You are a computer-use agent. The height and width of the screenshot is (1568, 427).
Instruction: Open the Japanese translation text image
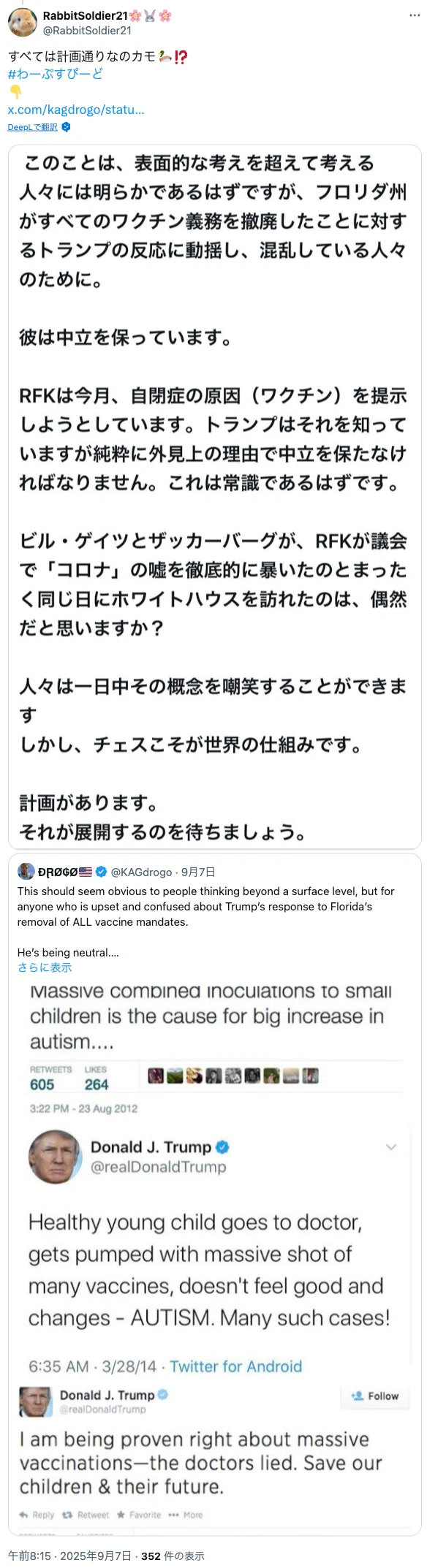click(x=215, y=497)
